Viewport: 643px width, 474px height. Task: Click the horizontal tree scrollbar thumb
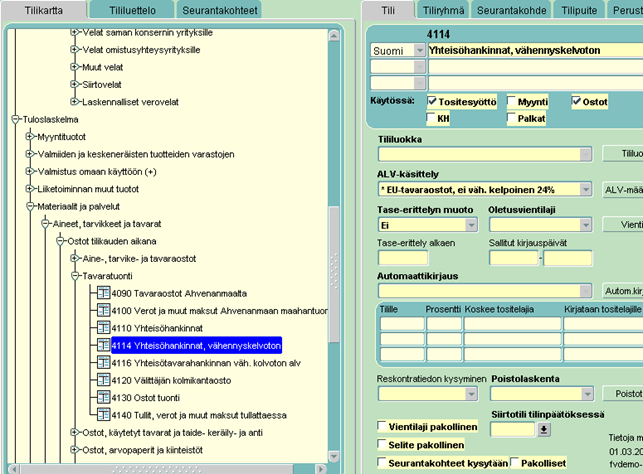(x=157, y=469)
